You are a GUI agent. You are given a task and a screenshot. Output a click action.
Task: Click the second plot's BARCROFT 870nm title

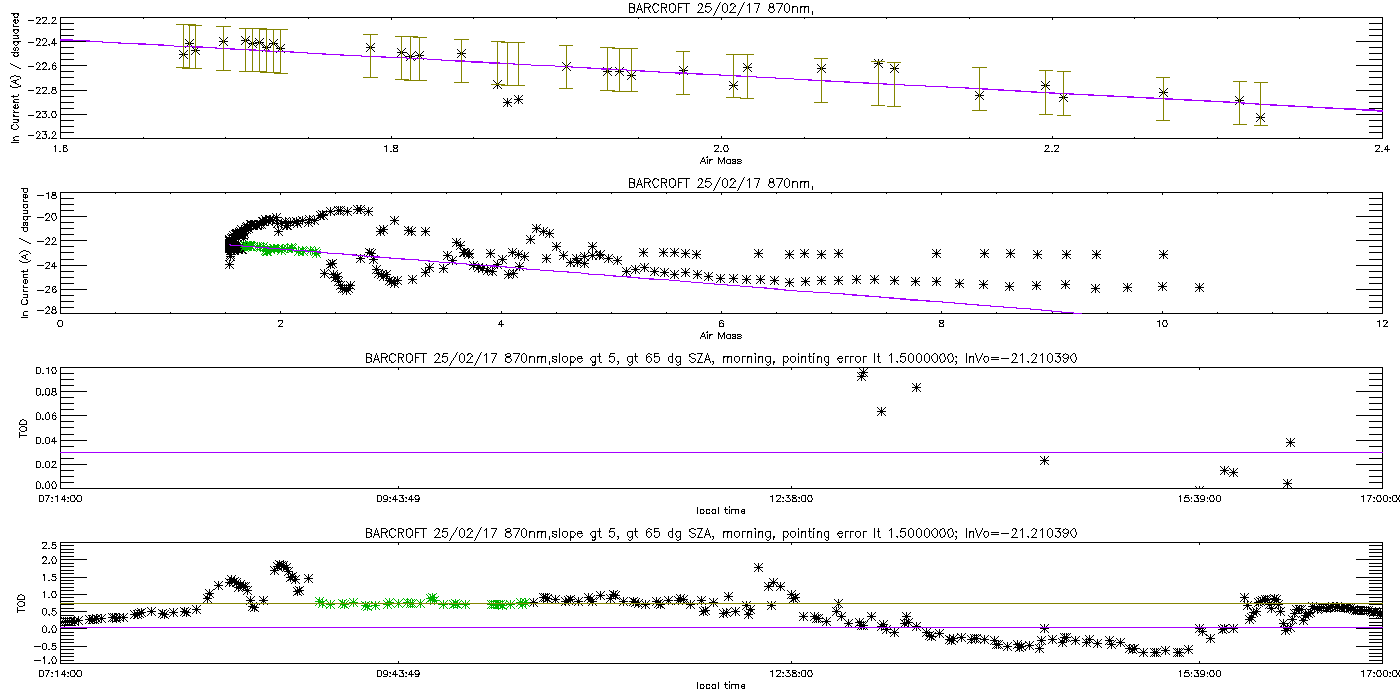tap(719, 183)
